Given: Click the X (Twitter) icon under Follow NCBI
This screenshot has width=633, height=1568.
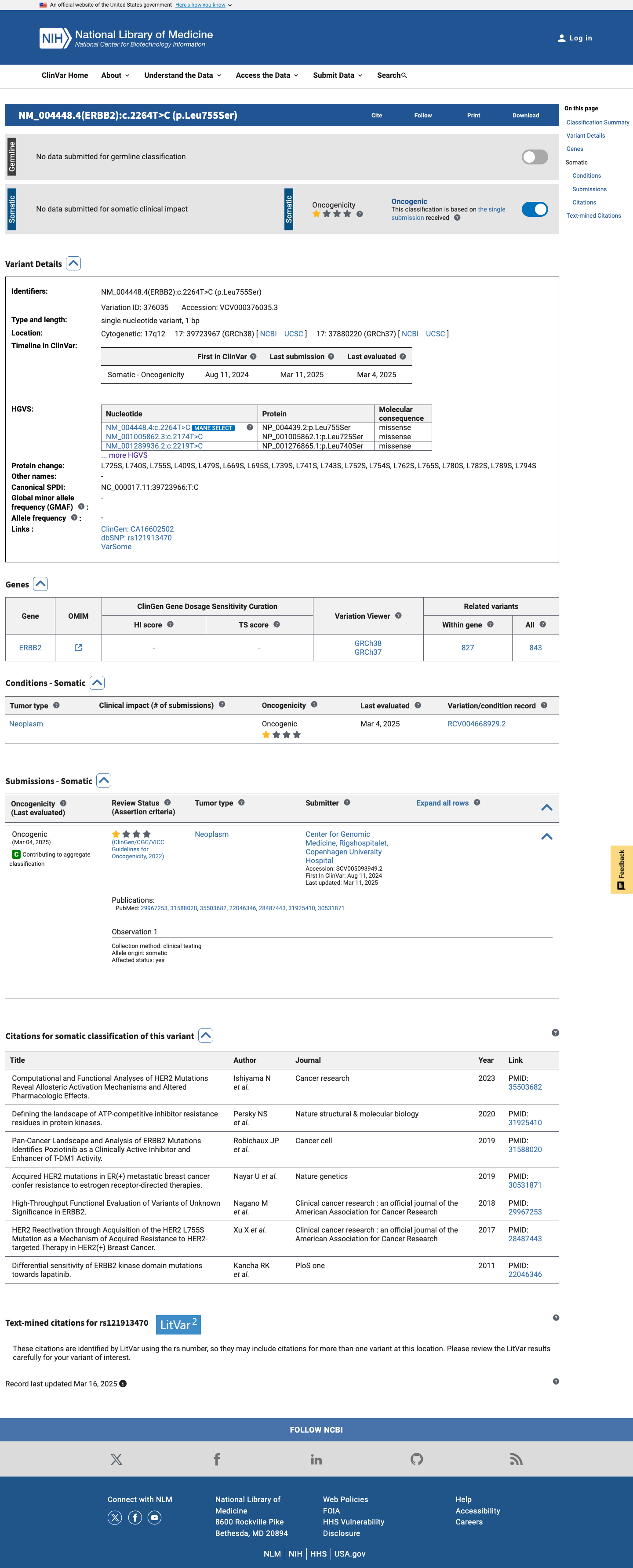Looking at the screenshot, I should (116, 1459).
